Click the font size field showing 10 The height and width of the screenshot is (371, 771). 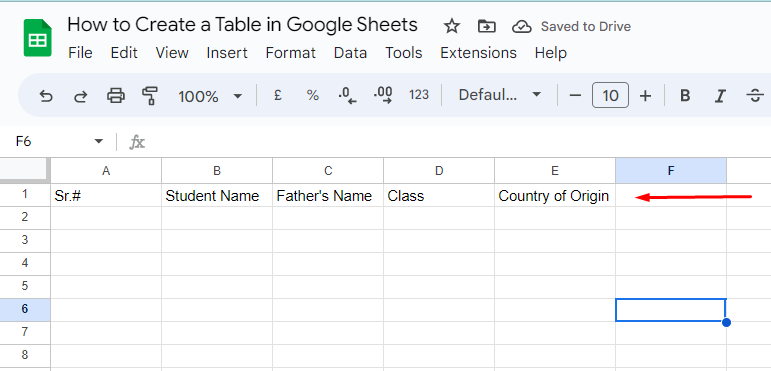(x=610, y=95)
